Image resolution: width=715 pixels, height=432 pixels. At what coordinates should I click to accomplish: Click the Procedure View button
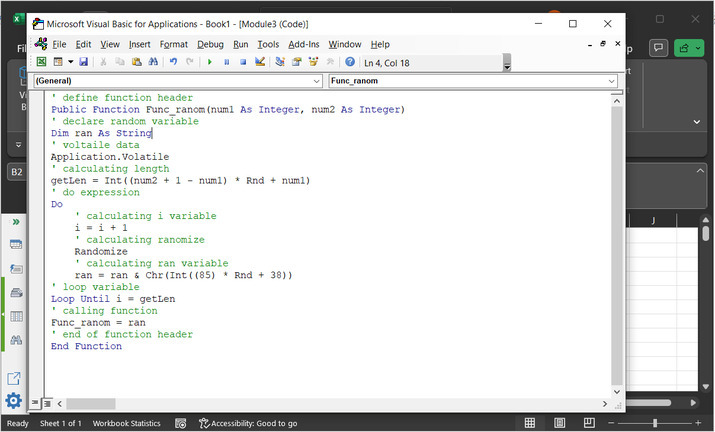35,403
